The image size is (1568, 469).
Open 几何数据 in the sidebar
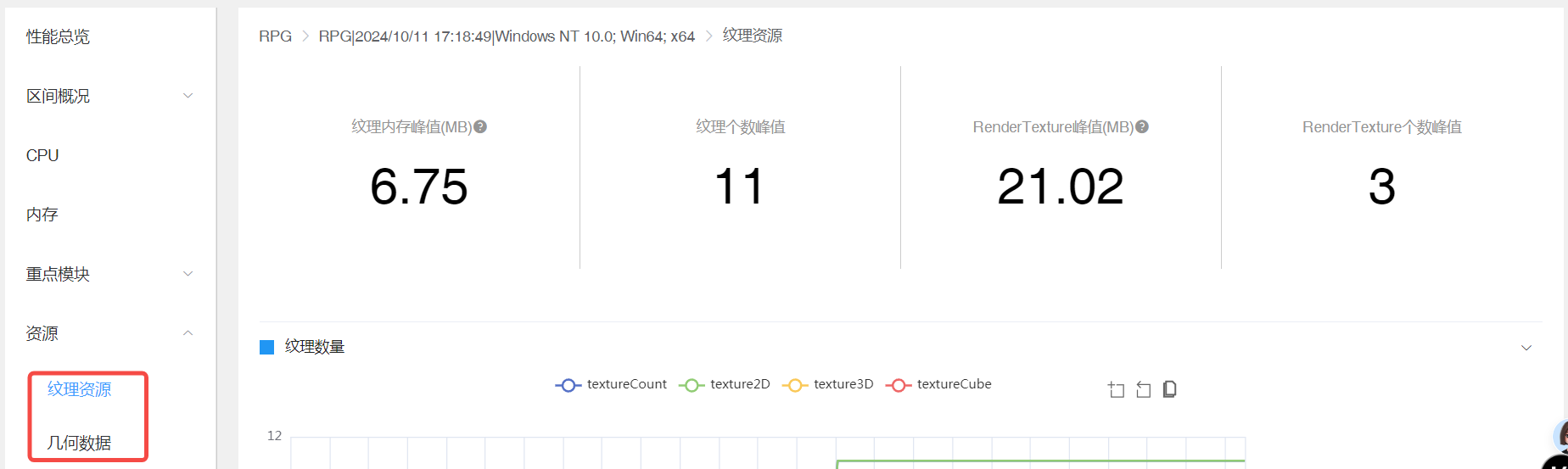(79, 443)
